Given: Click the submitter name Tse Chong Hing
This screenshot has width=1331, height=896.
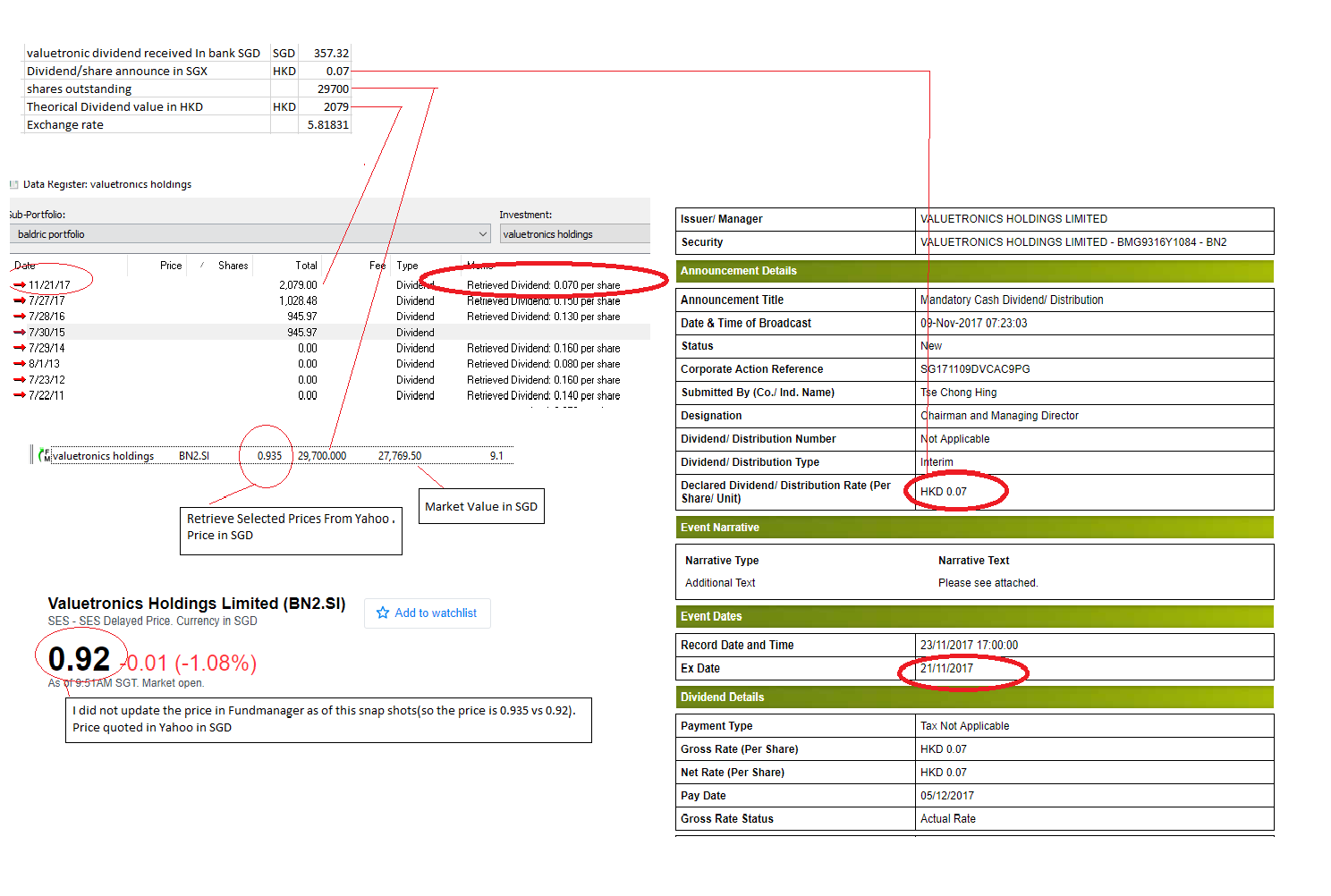Looking at the screenshot, I should (x=958, y=393).
